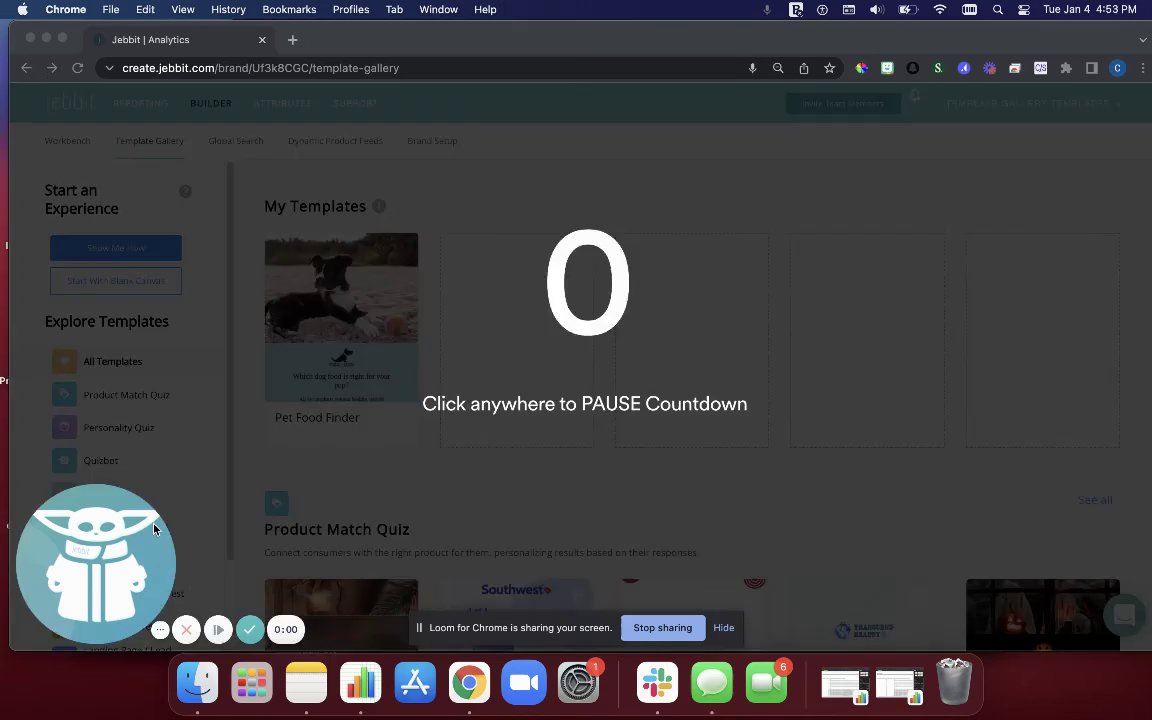Click the help icon beside Start an Experience
This screenshot has height=720, width=1152.
[185, 191]
